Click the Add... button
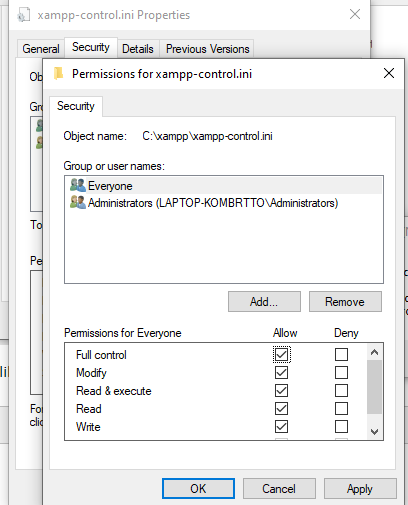408x505 pixels. tap(264, 302)
